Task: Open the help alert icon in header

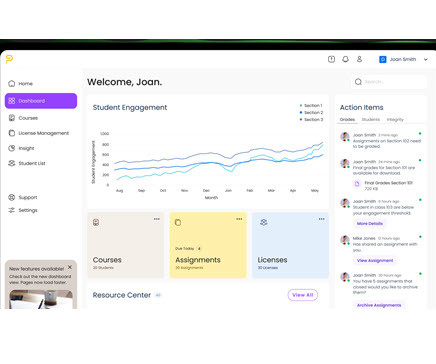Action: 331,59
